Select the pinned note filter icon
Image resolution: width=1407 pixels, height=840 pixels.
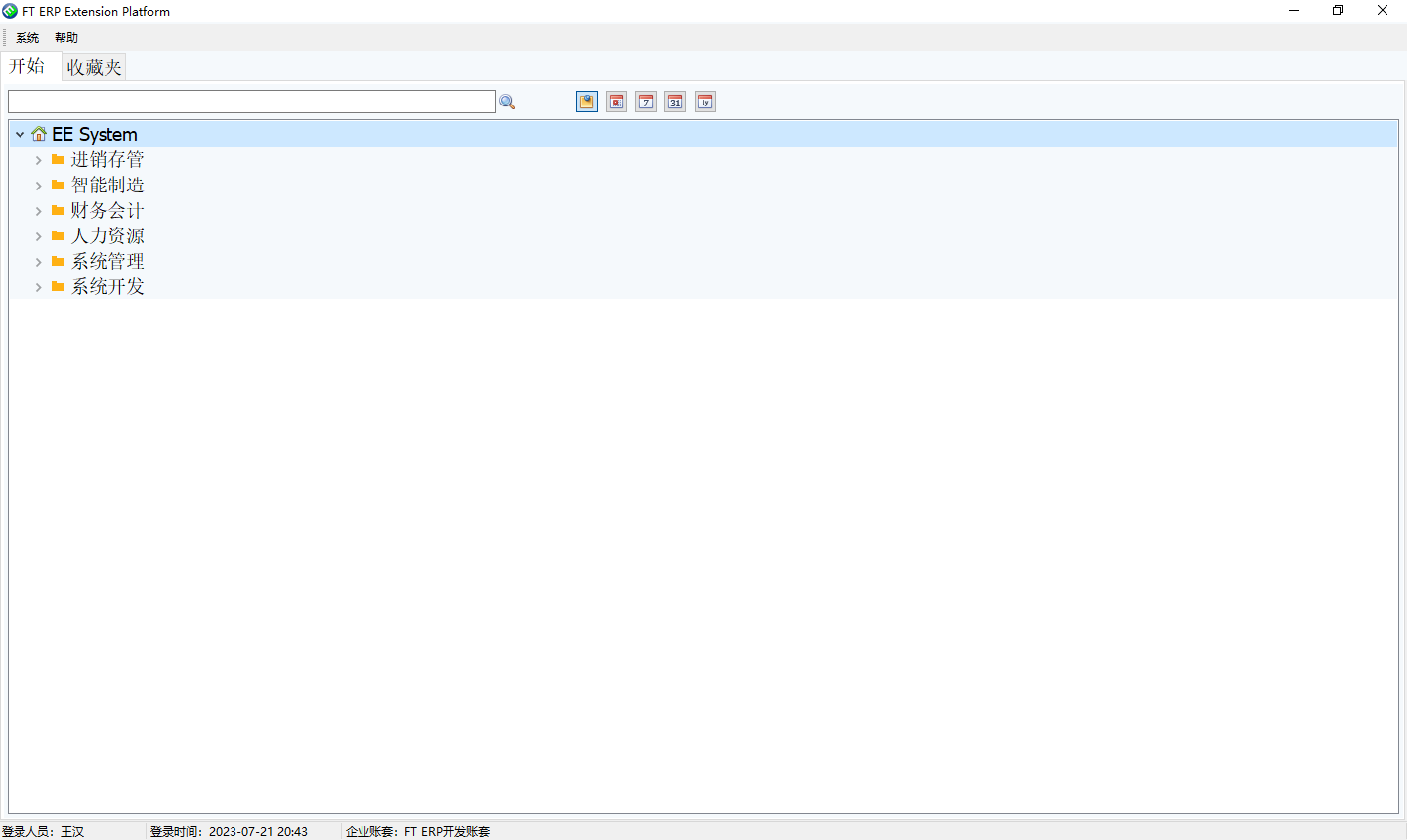pos(587,102)
